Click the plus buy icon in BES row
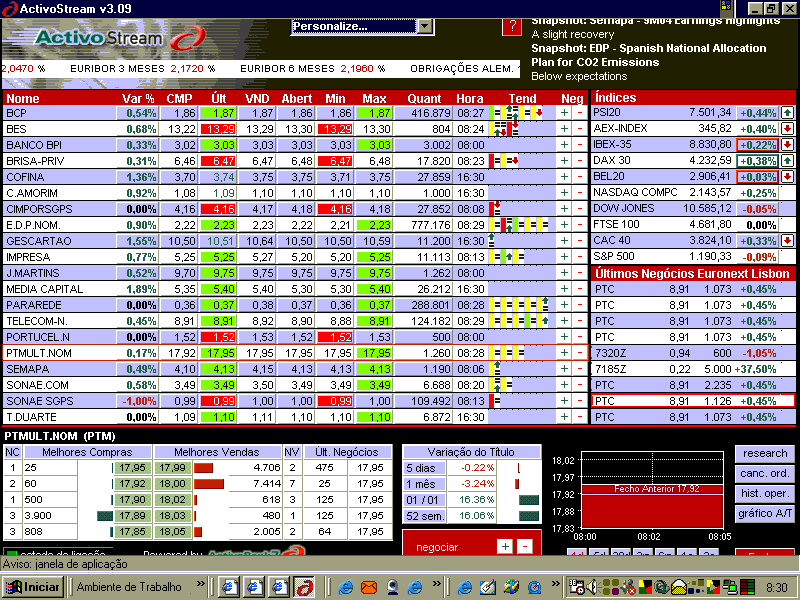 pyautogui.click(x=564, y=129)
